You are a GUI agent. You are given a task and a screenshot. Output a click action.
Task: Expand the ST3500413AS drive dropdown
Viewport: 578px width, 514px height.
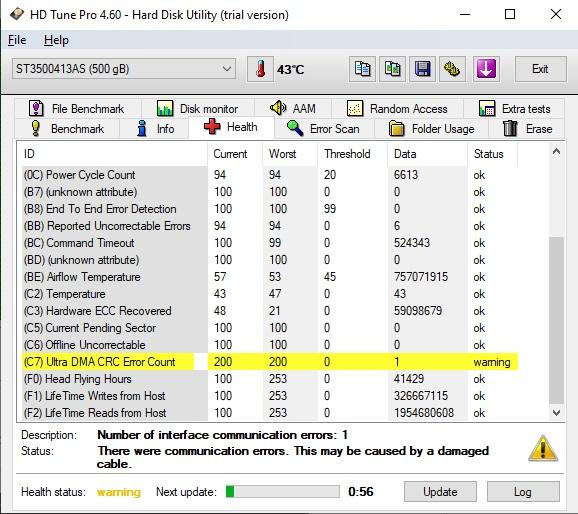click(x=124, y=69)
